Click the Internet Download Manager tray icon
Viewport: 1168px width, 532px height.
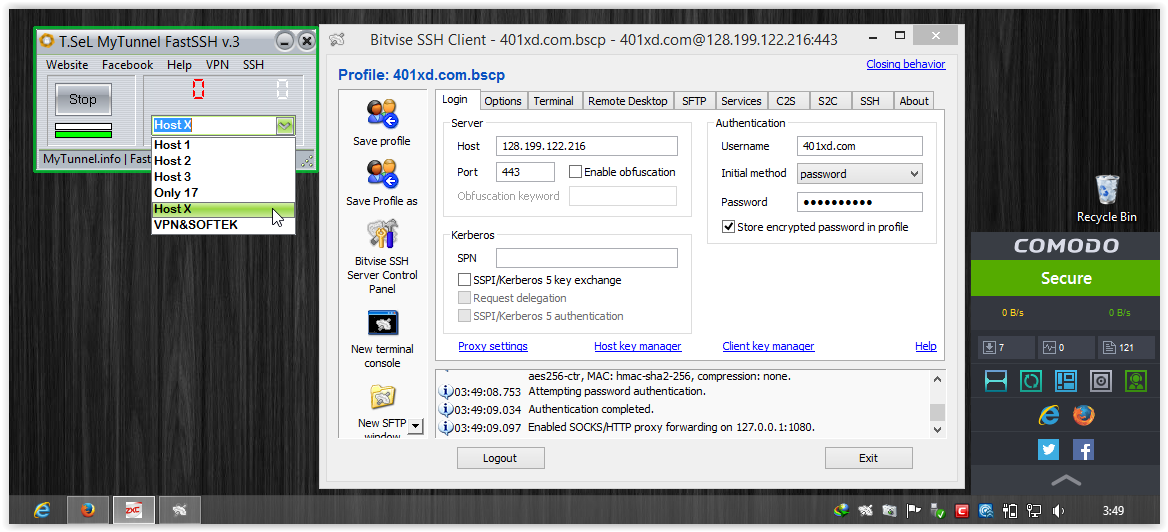click(841, 511)
